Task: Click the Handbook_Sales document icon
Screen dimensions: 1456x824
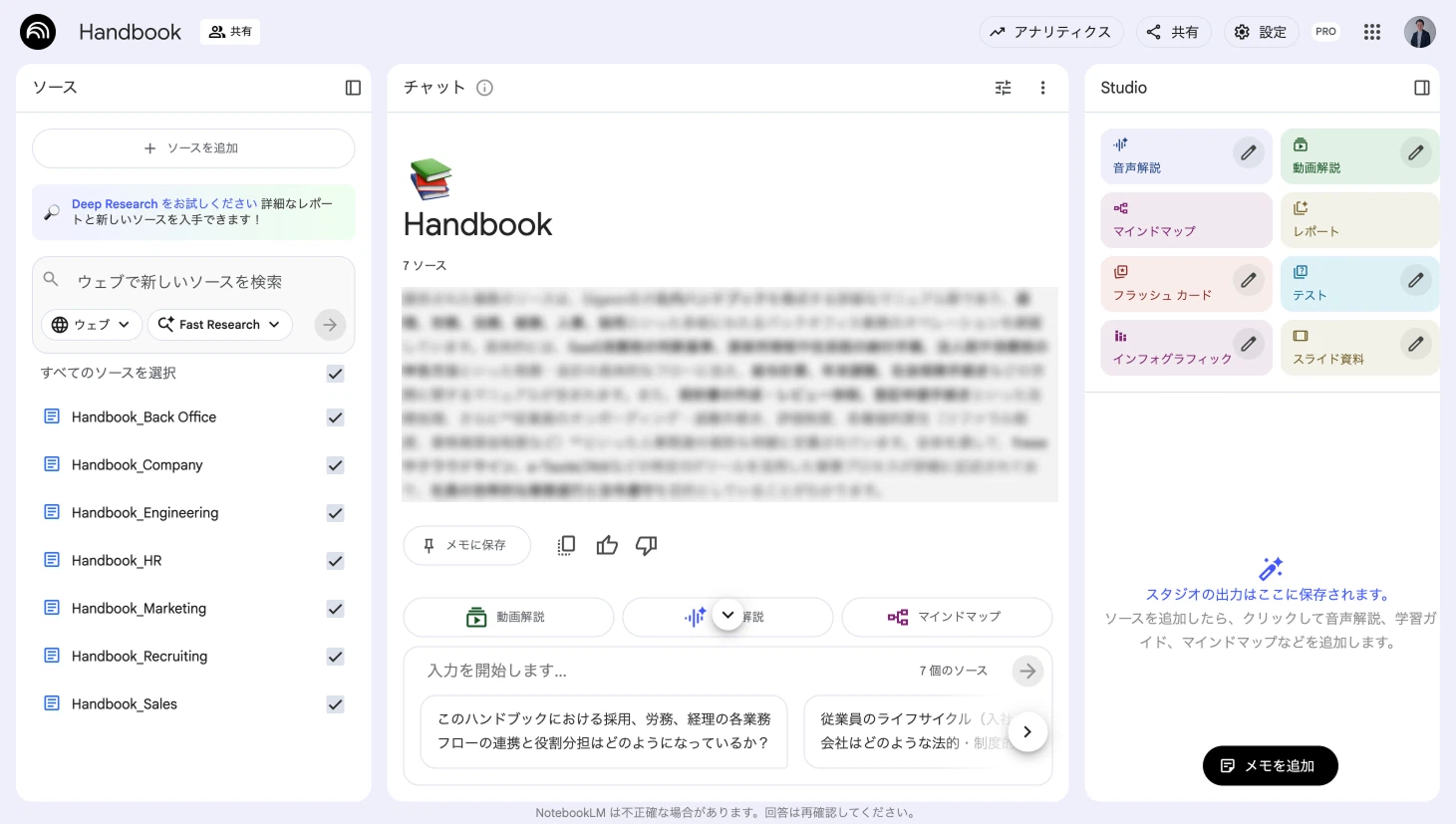Action: click(x=52, y=703)
